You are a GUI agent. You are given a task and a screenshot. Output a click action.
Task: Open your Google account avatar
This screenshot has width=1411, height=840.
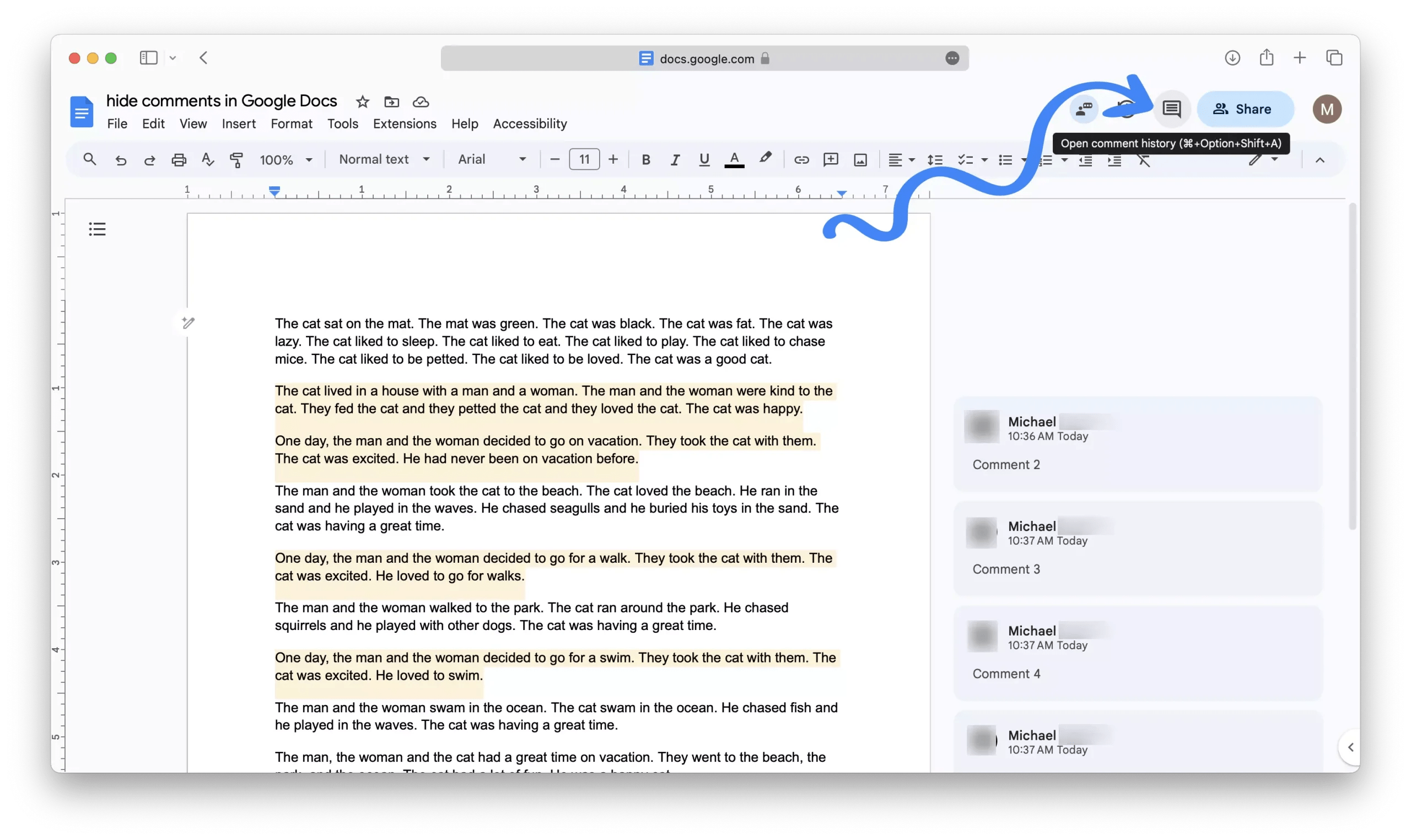(1327, 109)
